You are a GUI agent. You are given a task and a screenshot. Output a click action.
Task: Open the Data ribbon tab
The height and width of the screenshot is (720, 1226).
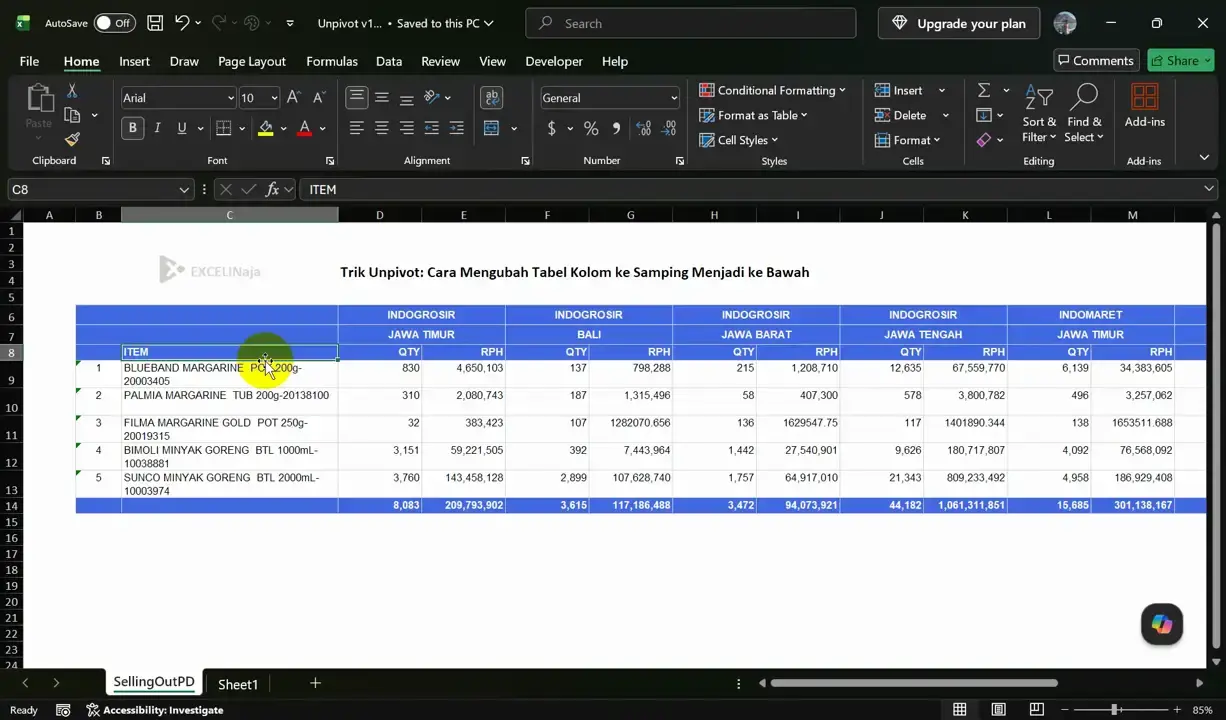coord(389,61)
